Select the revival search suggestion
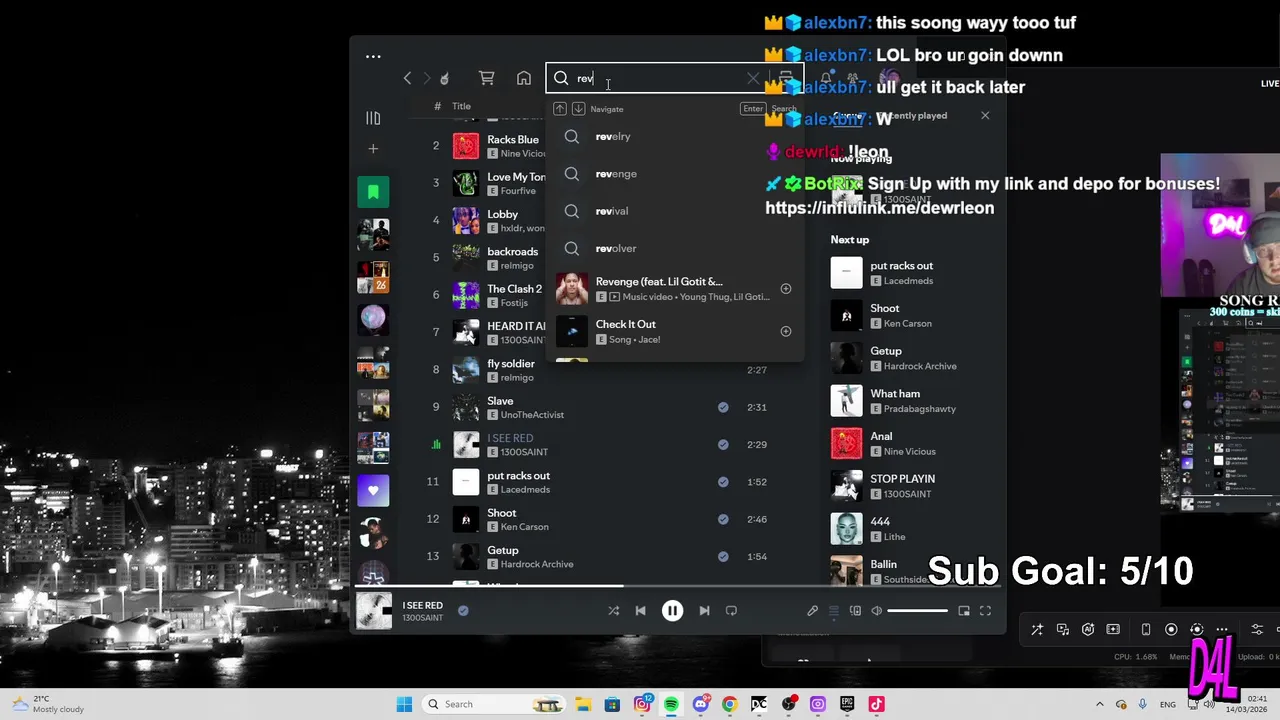The image size is (1280, 720). pos(675,211)
